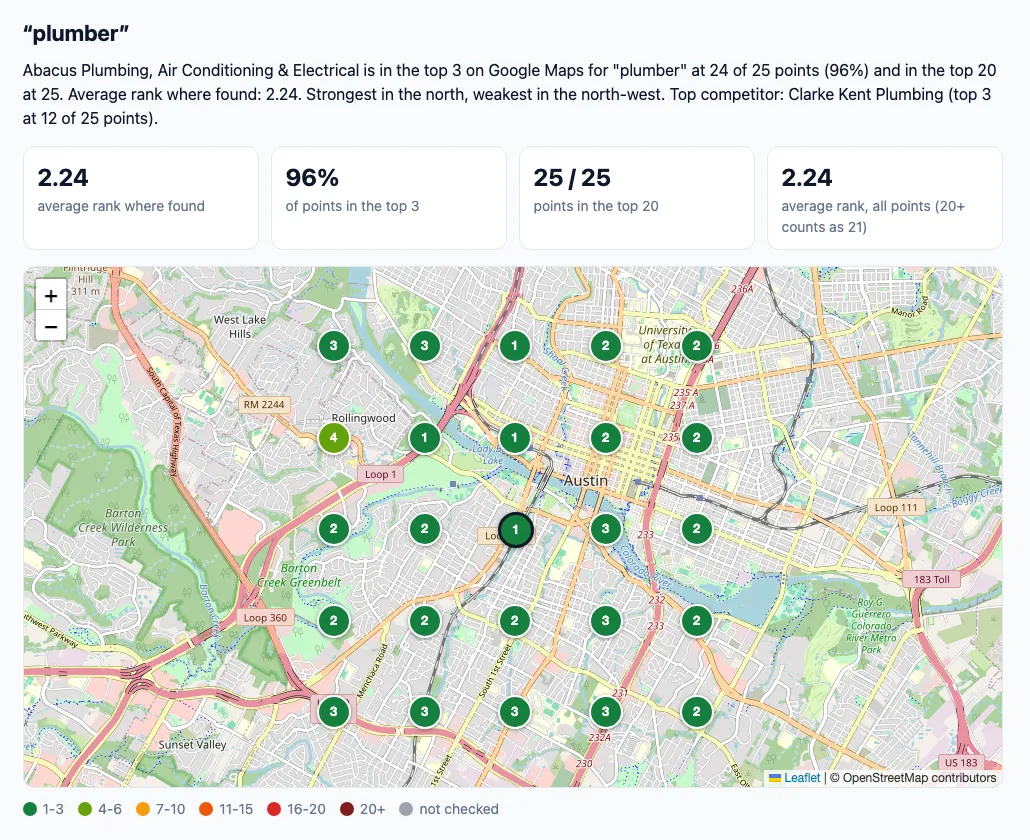Click the 4-6 light green legend swatch
The width and height of the screenshot is (1030, 840).
(x=85, y=809)
